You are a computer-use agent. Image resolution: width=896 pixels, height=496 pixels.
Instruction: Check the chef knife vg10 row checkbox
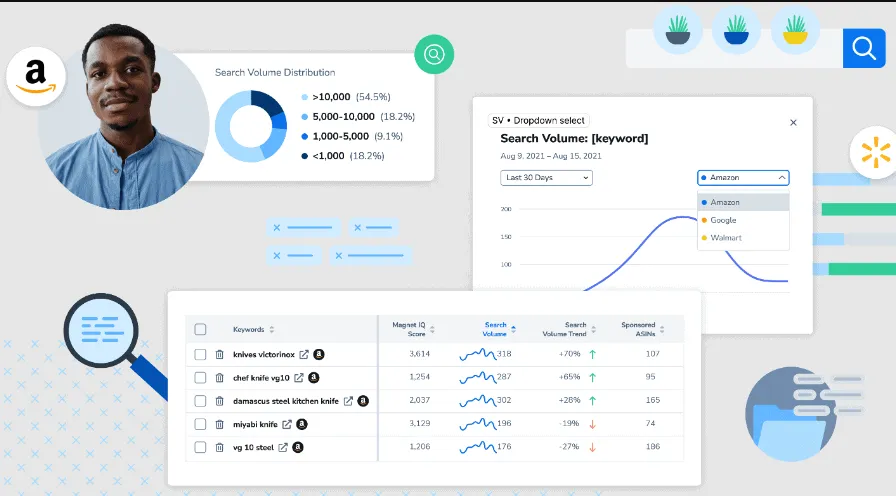(x=200, y=378)
